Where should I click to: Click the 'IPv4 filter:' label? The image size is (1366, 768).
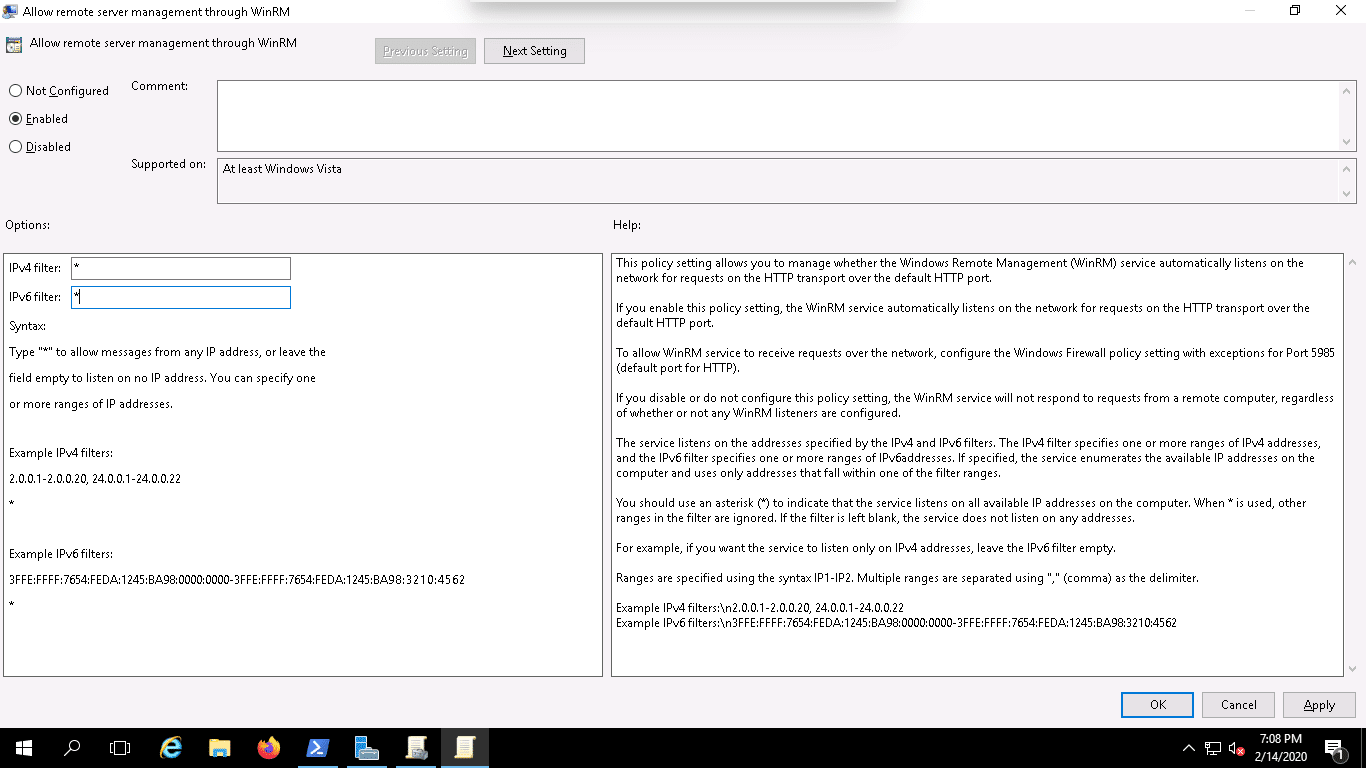tap(35, 268)
